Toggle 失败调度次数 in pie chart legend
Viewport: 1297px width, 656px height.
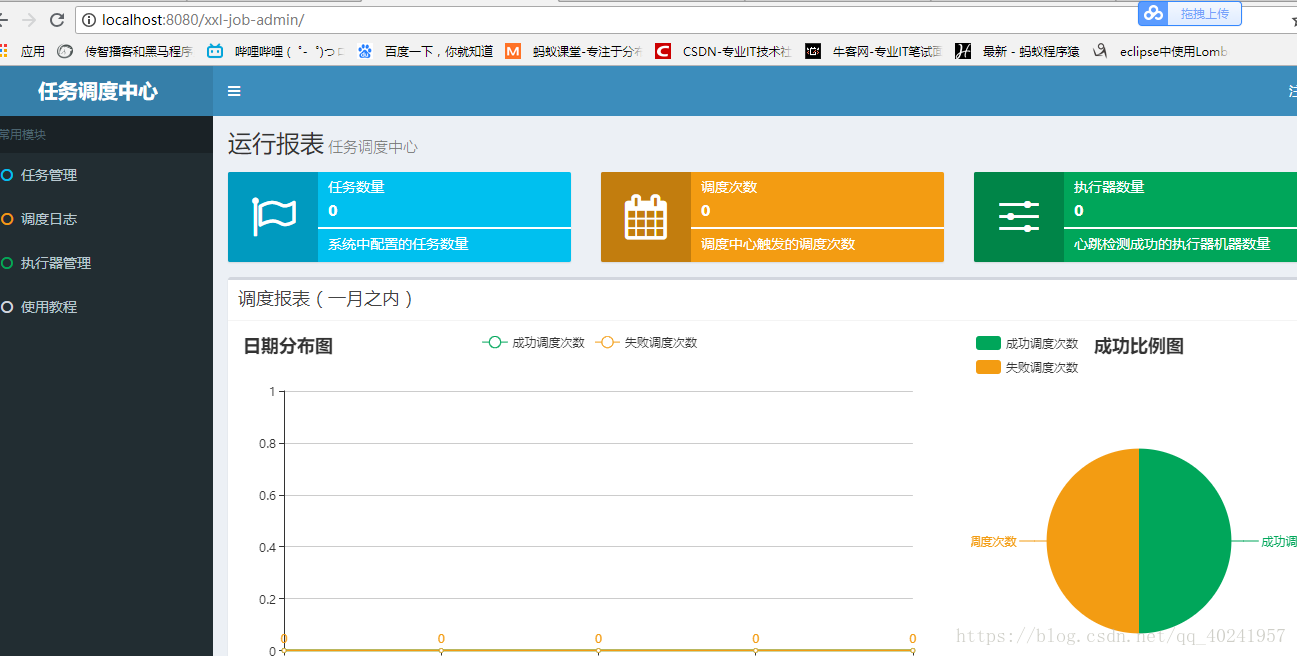(1027, 367)
